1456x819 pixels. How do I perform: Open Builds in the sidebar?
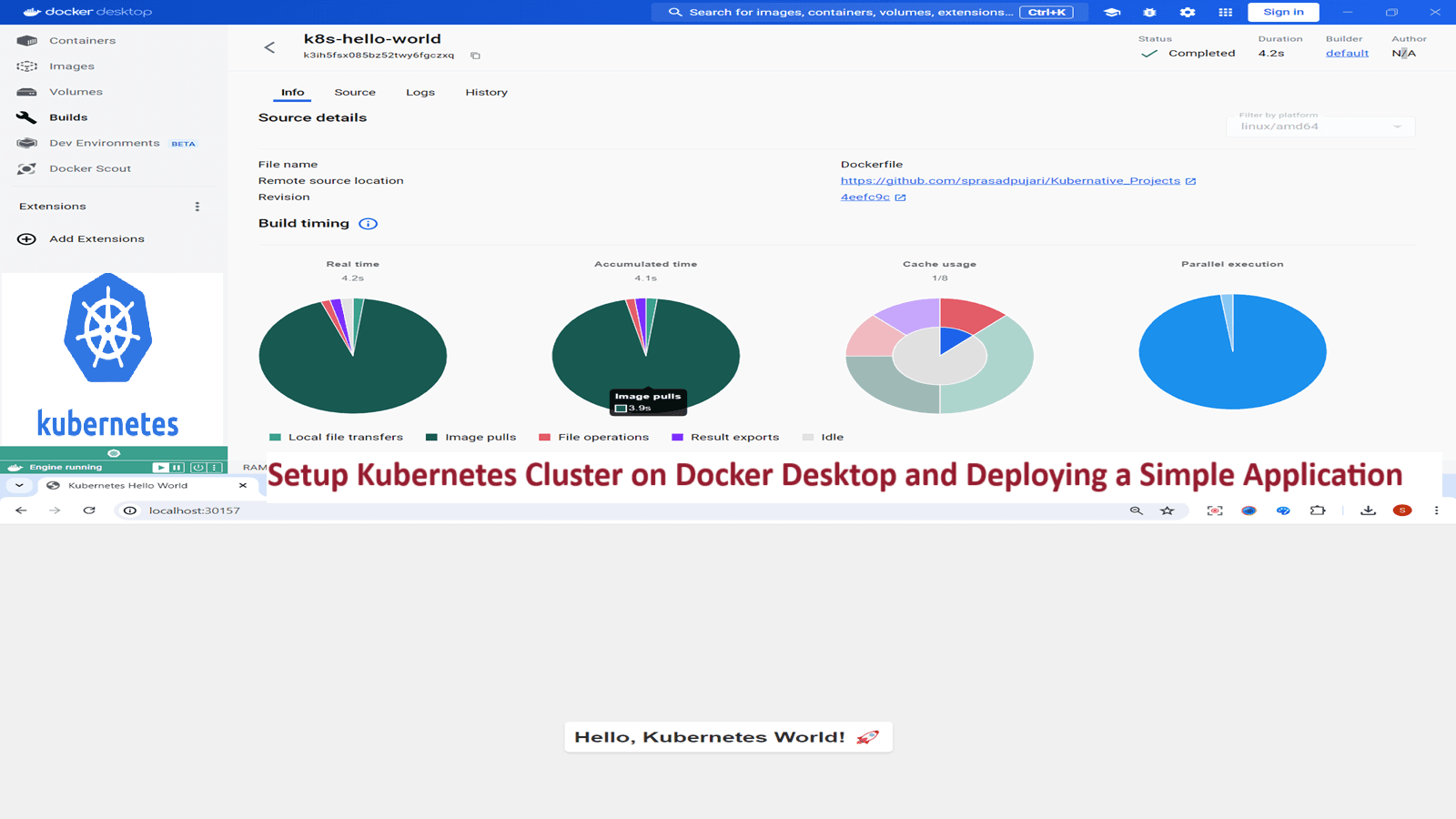(68, 117)
